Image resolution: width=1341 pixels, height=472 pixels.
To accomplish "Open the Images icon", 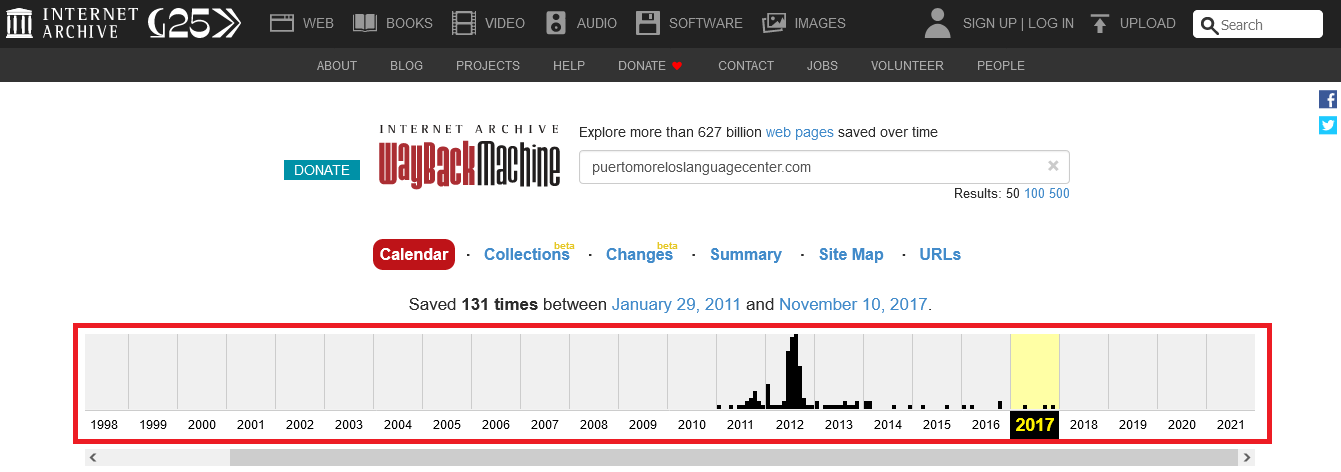I will pos(774,23).
